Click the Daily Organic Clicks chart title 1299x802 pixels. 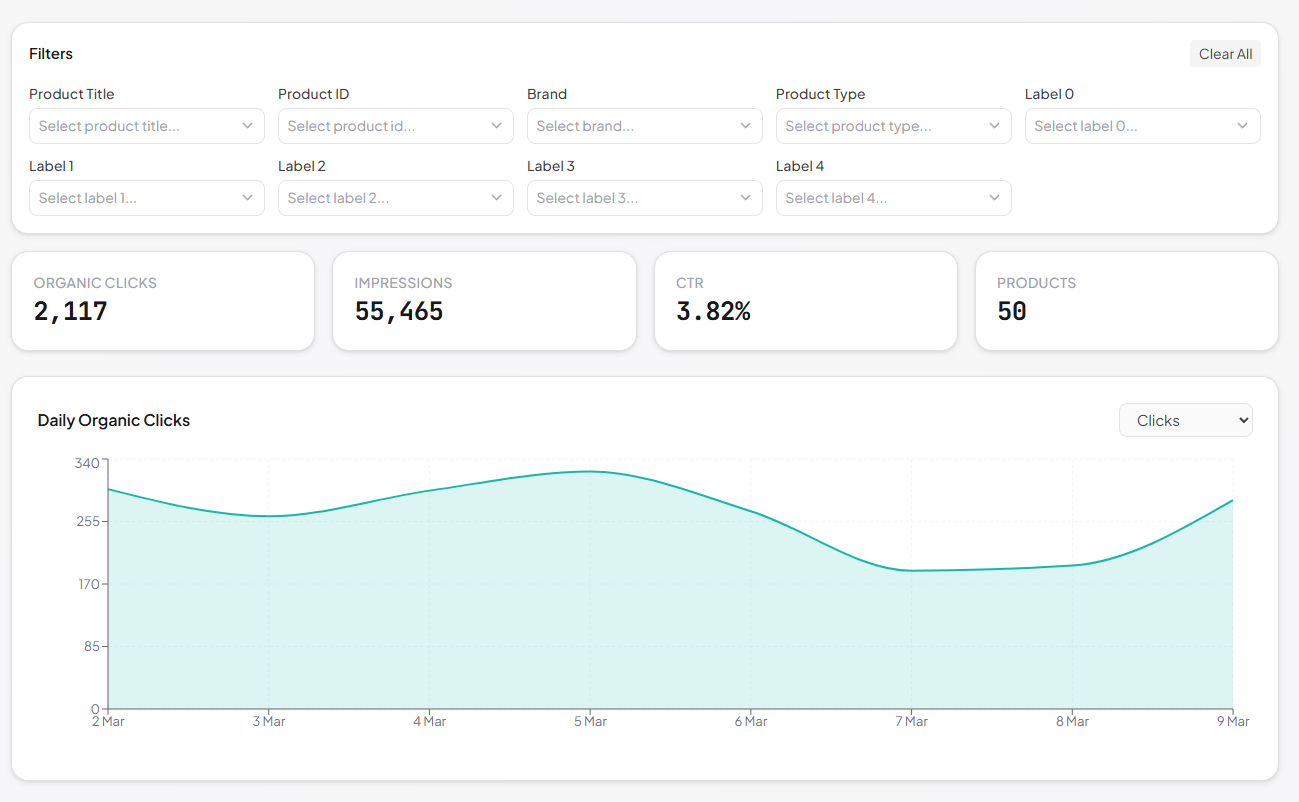click(x=113, y=420)
